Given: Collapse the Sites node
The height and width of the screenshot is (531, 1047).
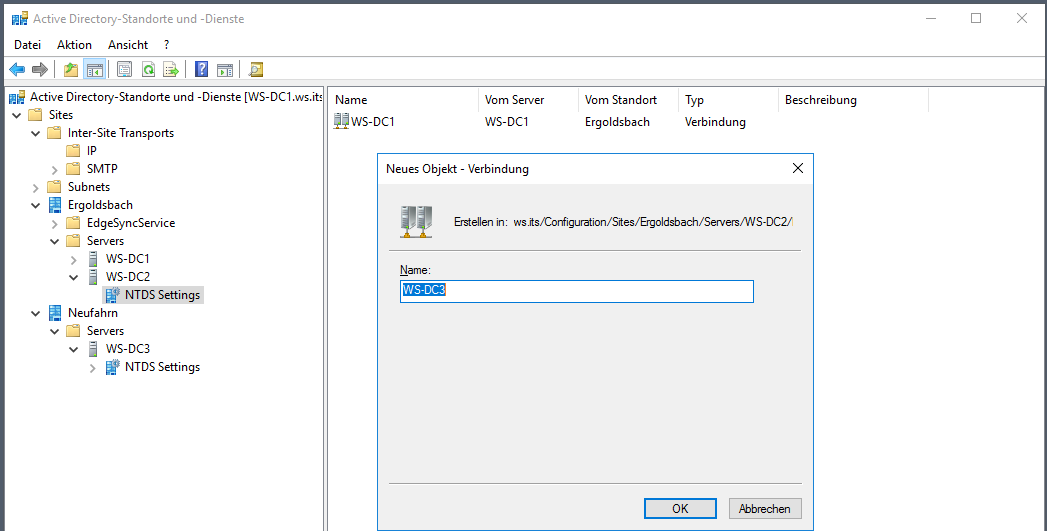Looking at the screenshot, I should (x=17, y=116).
